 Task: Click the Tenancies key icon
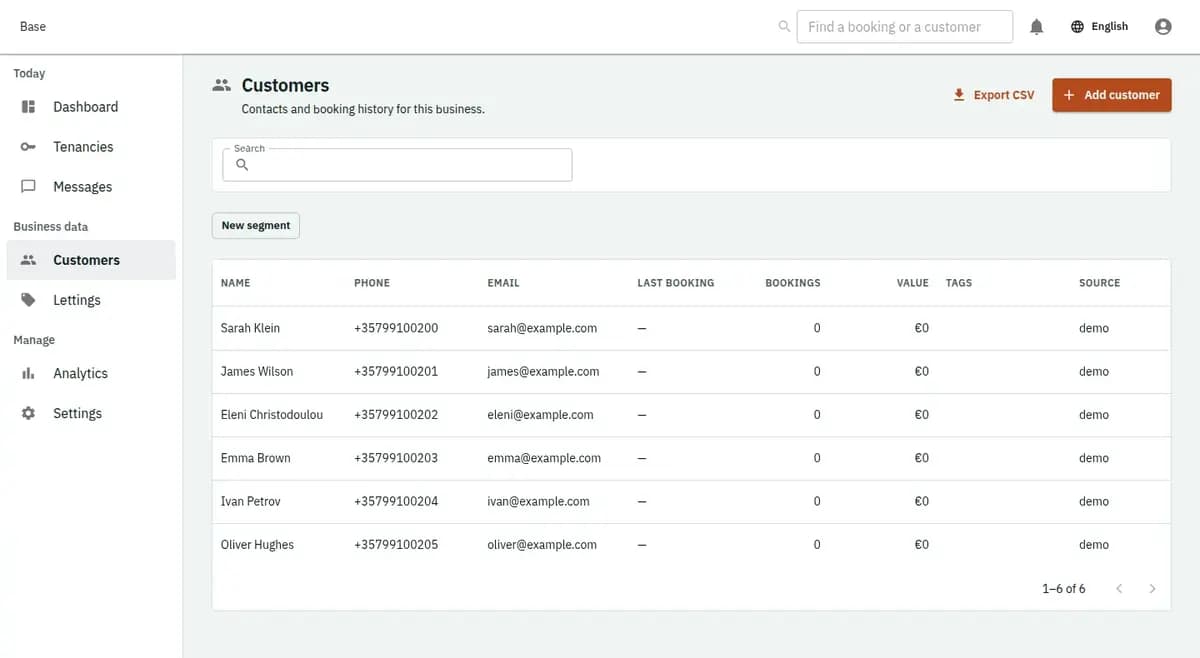(x=29, y=147)
